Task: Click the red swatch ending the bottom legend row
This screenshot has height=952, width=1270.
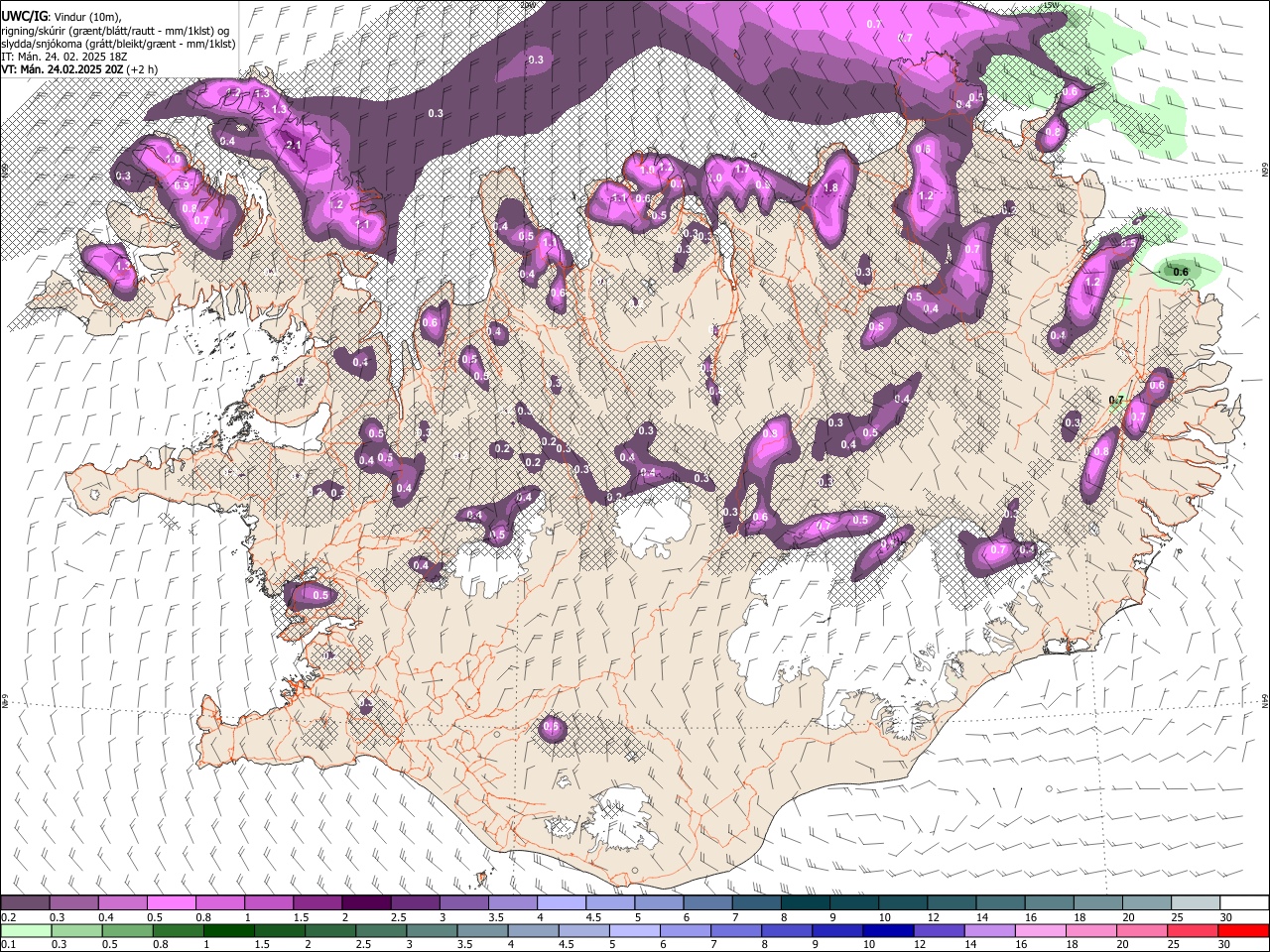Action: 1244,930
